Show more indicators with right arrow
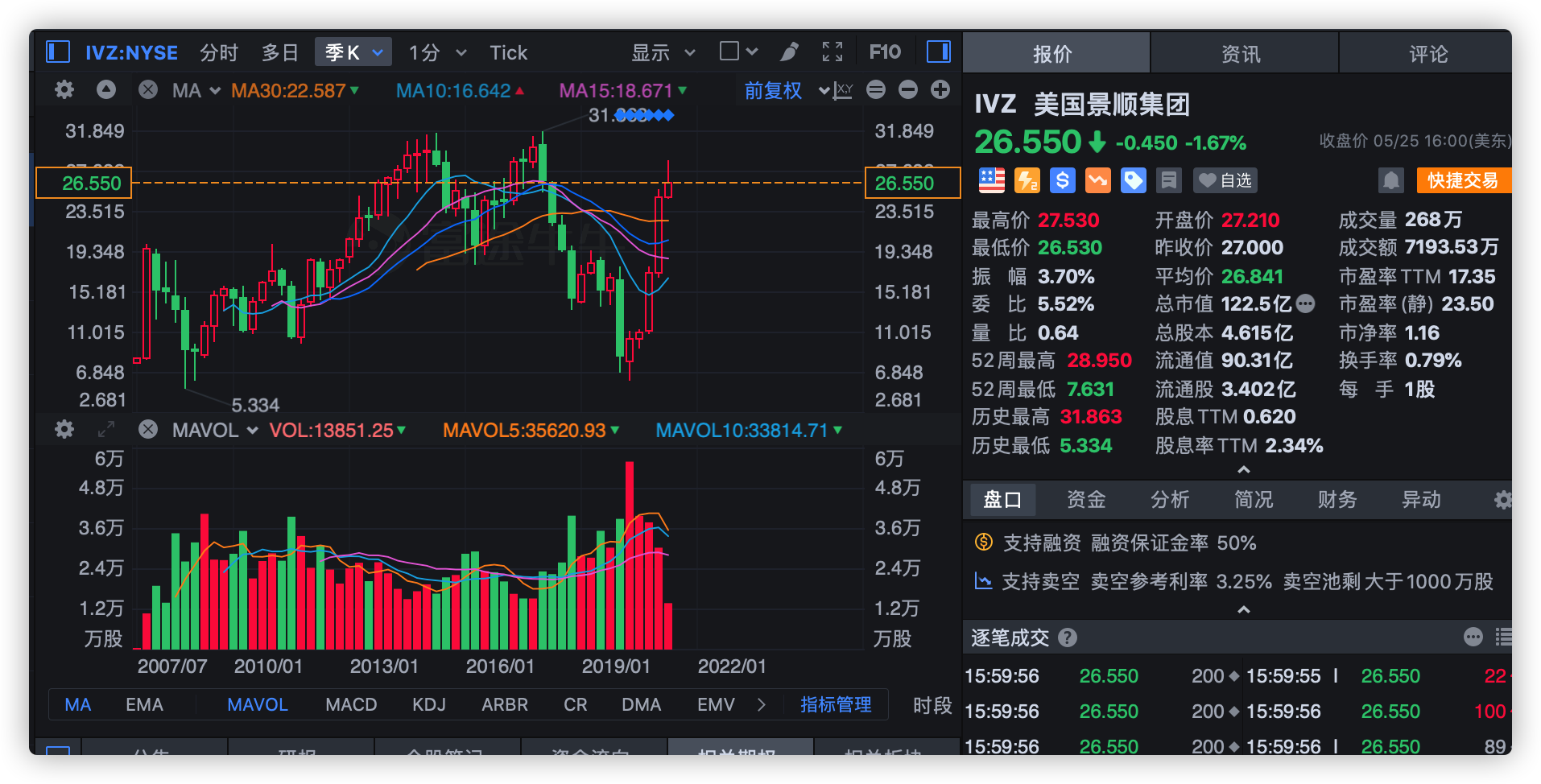The image size is (1541, 784). coord(762,705)
